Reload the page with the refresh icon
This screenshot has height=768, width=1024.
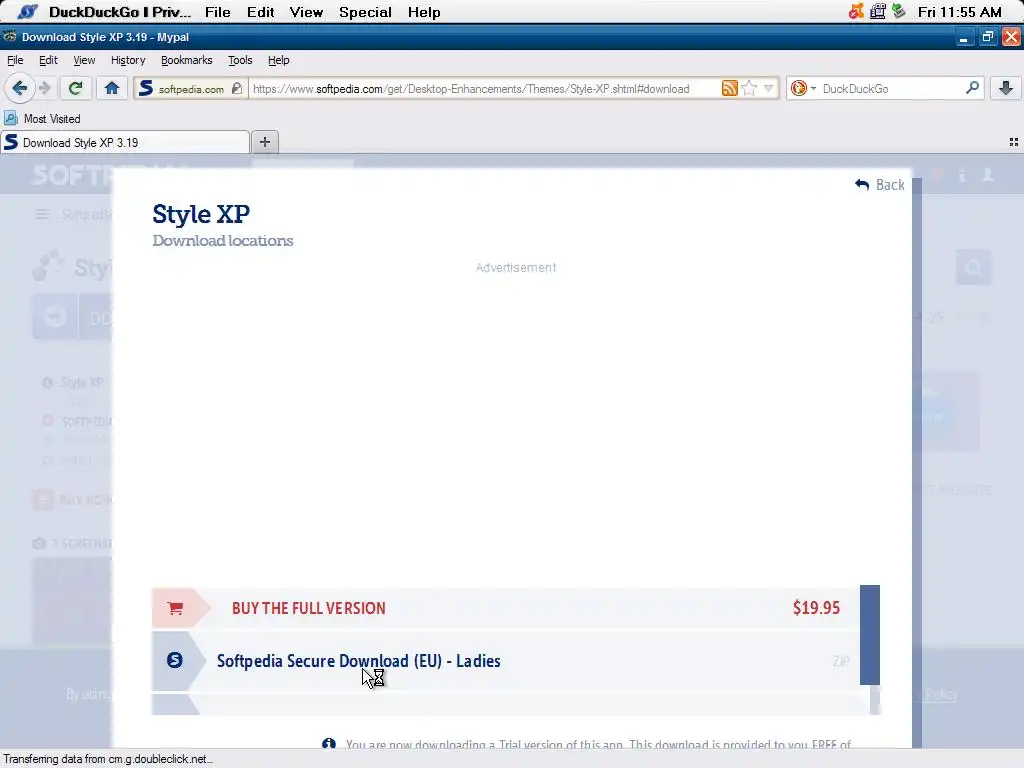coord(75,88)
